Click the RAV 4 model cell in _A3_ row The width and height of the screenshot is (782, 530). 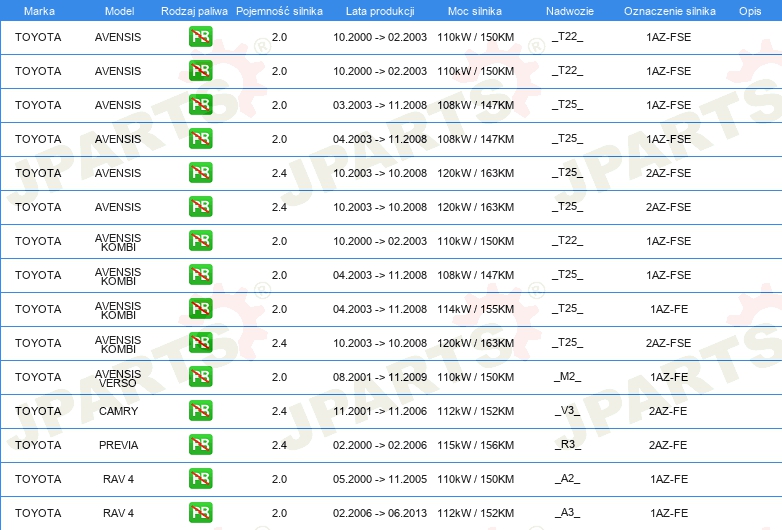(x=118, y=513)
